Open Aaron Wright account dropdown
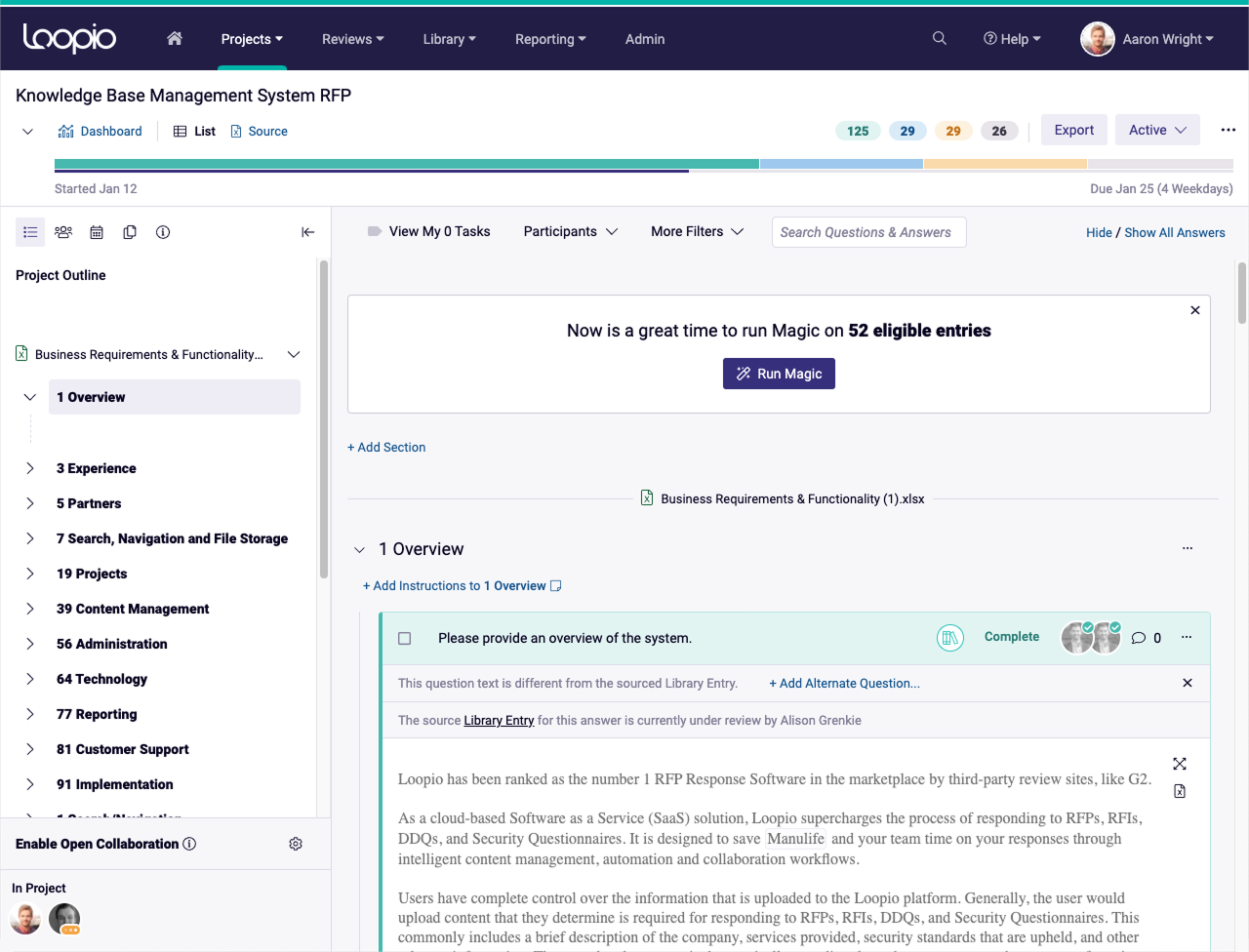Screen dimensions: 1249x952 [1148, 39]
